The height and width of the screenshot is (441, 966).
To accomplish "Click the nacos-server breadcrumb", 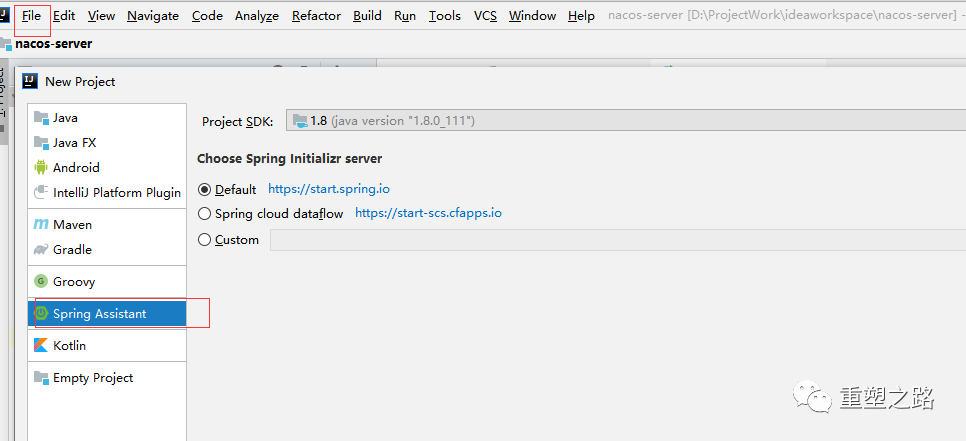I will coord(54,44).
